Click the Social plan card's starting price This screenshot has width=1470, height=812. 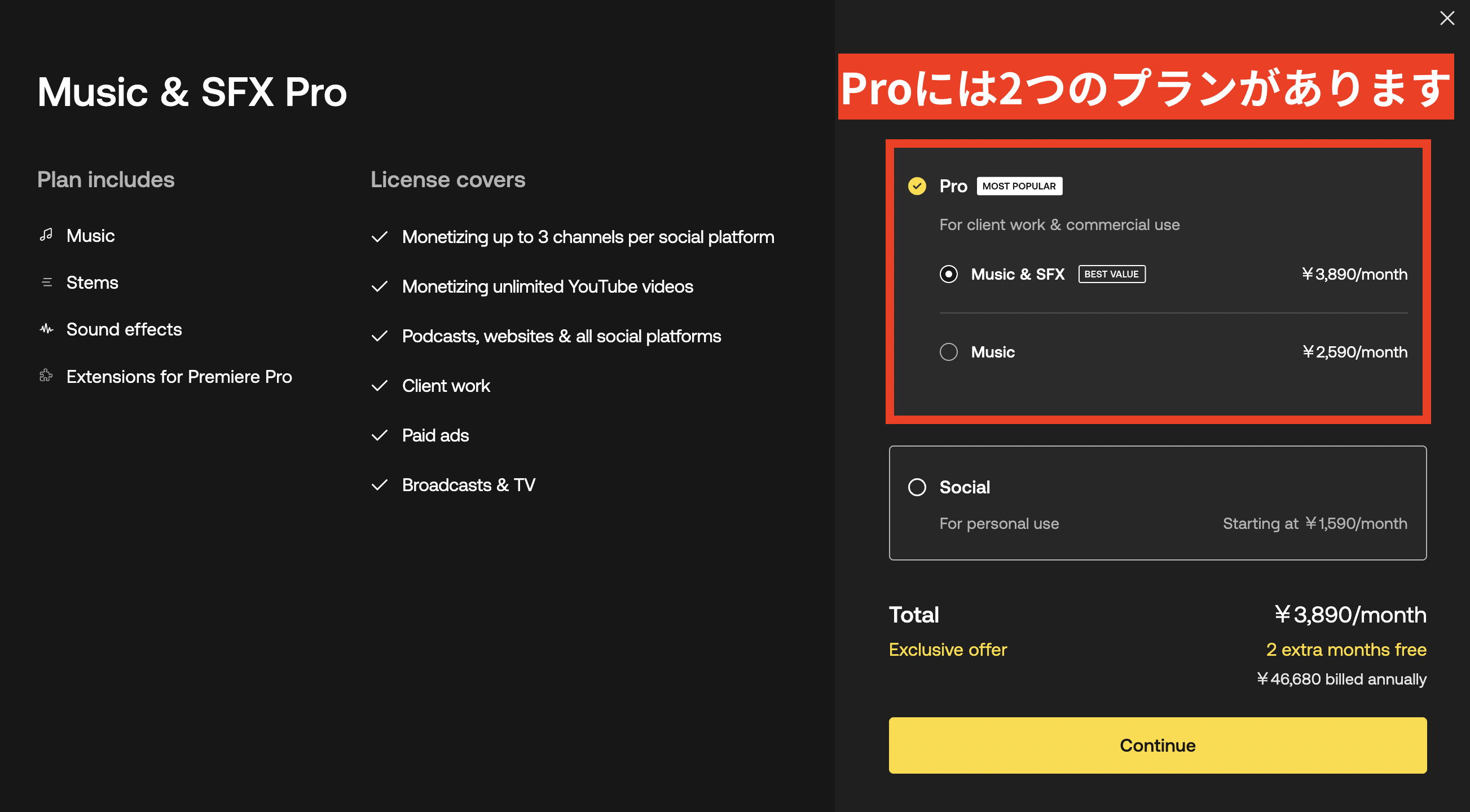point(1315,523)
